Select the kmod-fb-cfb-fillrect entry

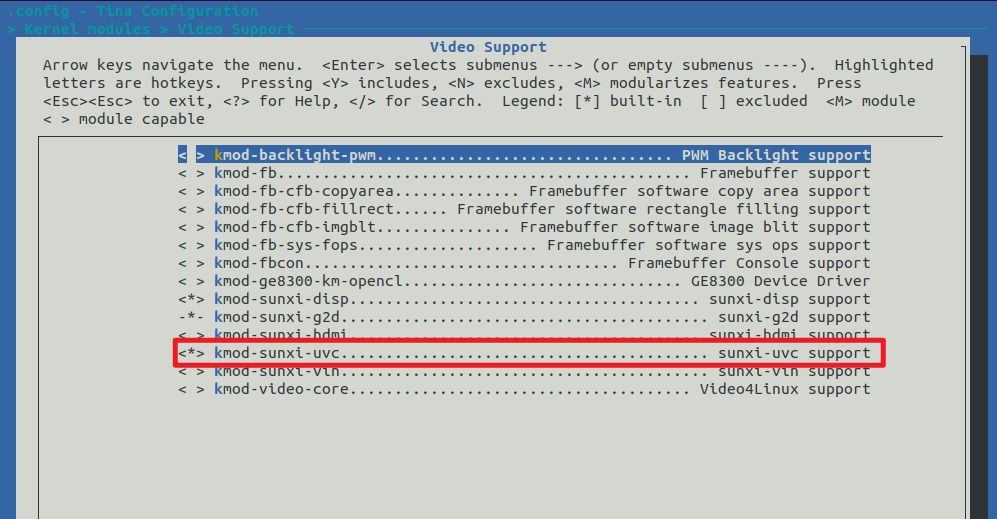click(x=541, y=209)
